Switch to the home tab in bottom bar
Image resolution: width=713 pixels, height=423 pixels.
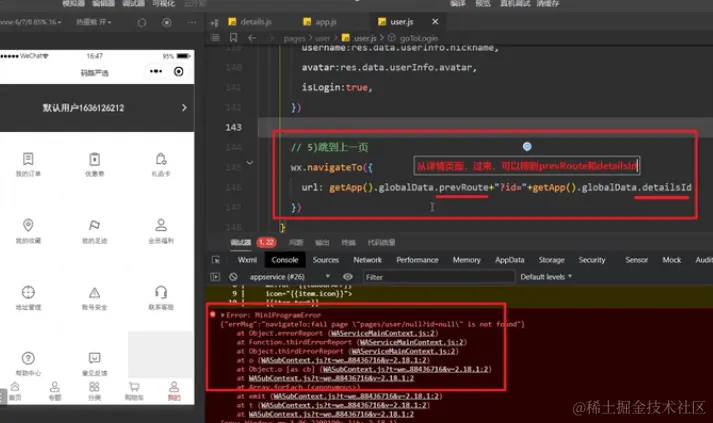click(x=15, y=391)
